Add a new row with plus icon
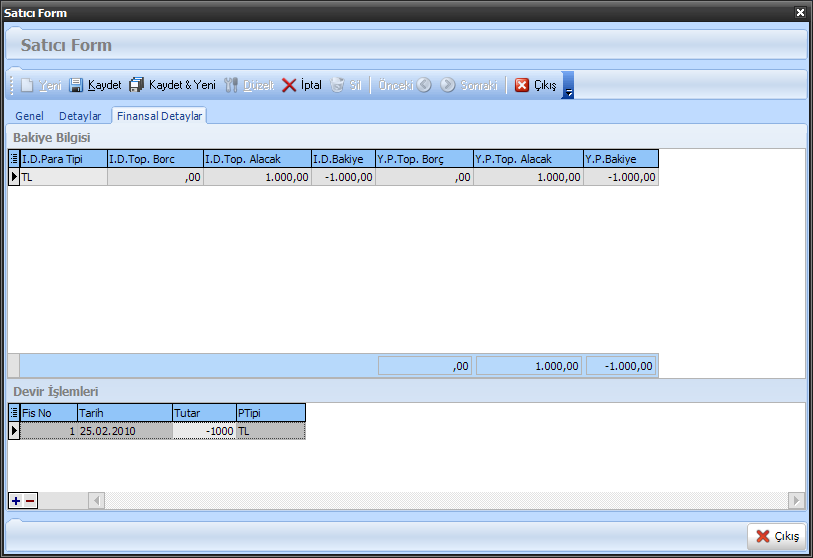 point(16,500)
